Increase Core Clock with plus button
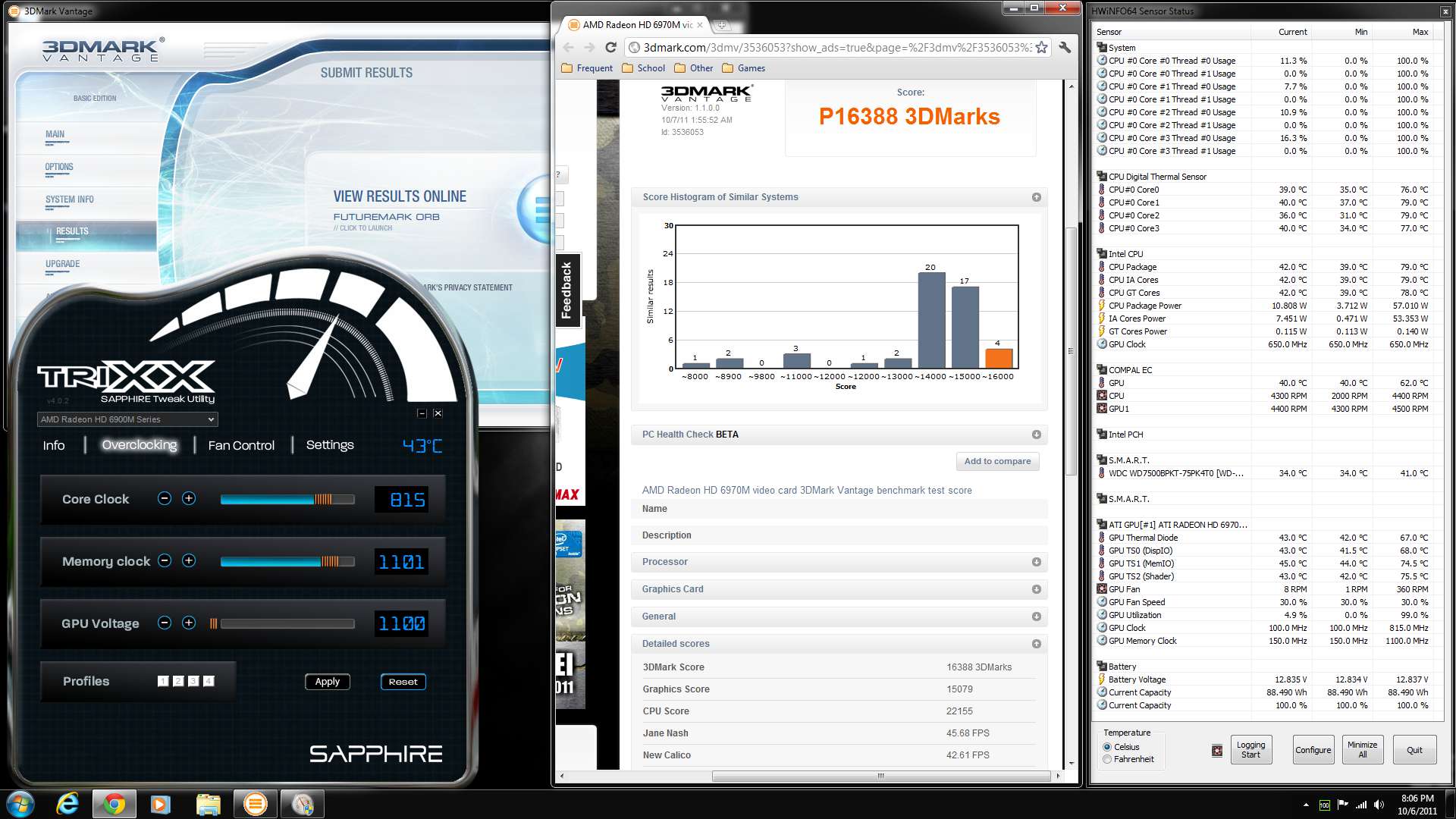The width and height of the screenshot is (1456, 819). pyautogui.click(x=189, y=498)
